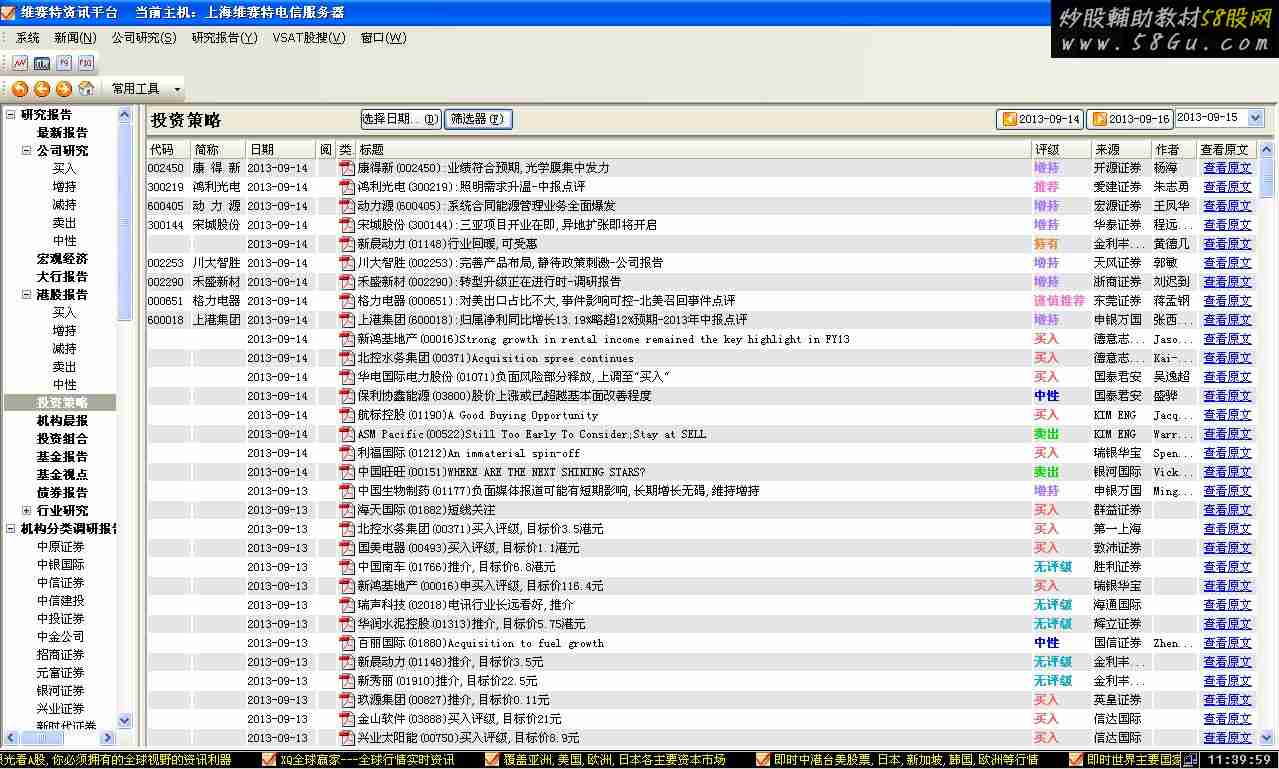
Task: Select 大行报告 in the sidebar tree
Action: tap(62, 277)
